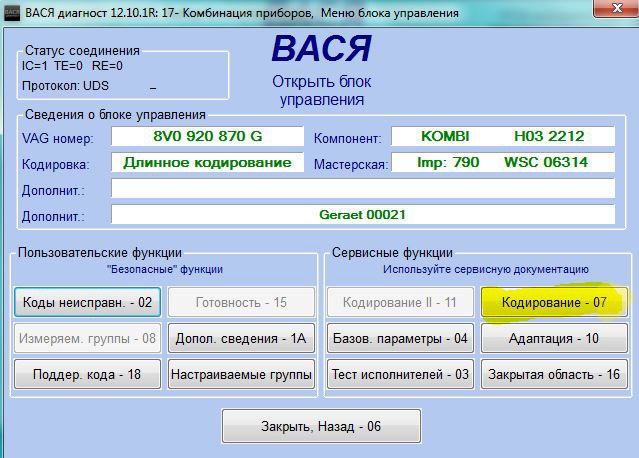Click the Мастерская: label
The height and width of the screenshot is (458, 639).
[x=351, y=164]
